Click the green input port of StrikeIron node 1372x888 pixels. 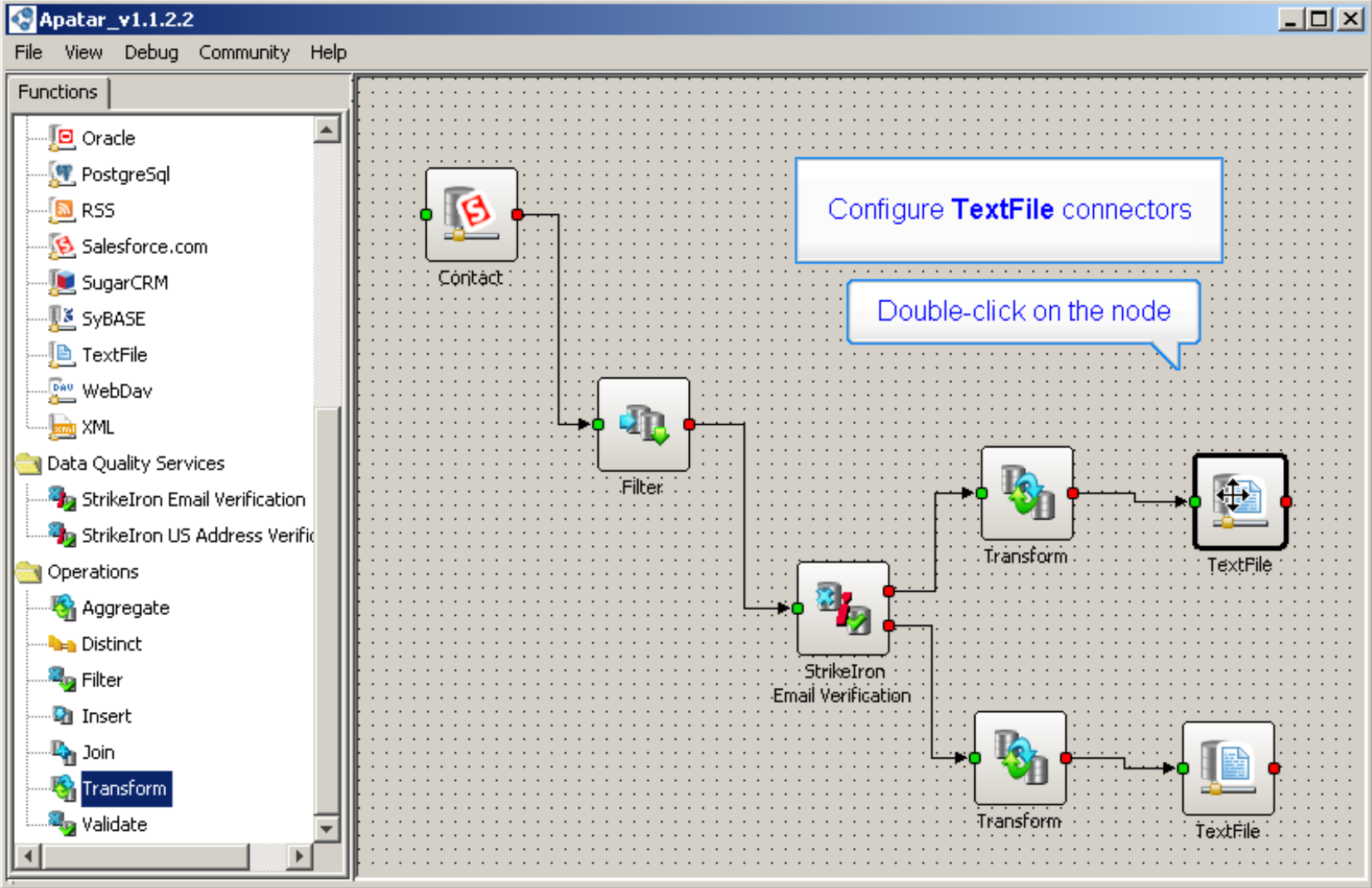pos(798,608)
